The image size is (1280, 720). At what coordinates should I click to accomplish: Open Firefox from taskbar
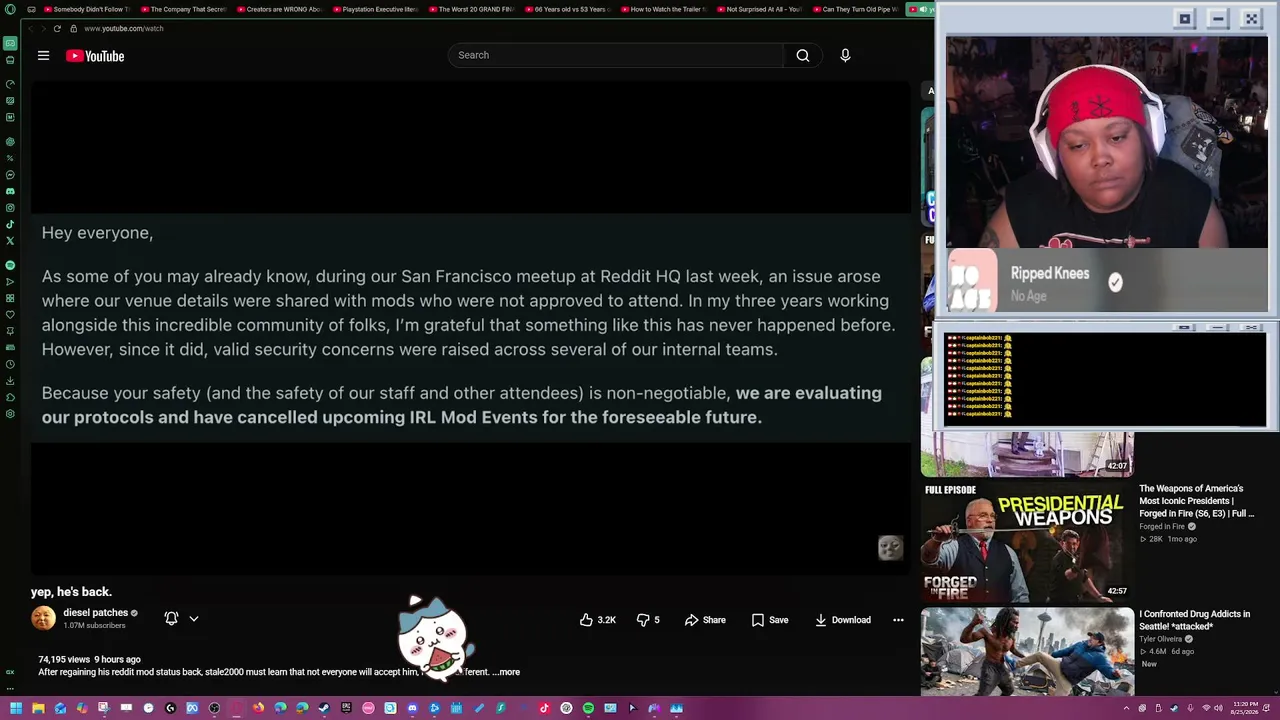click(x=258, y=709)
